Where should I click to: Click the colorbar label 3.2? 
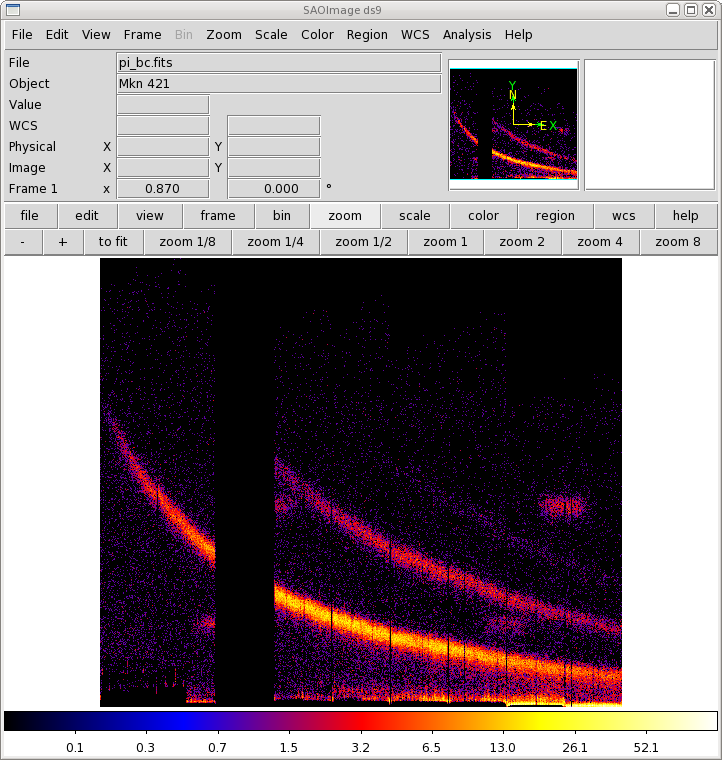tap(361, 747)
